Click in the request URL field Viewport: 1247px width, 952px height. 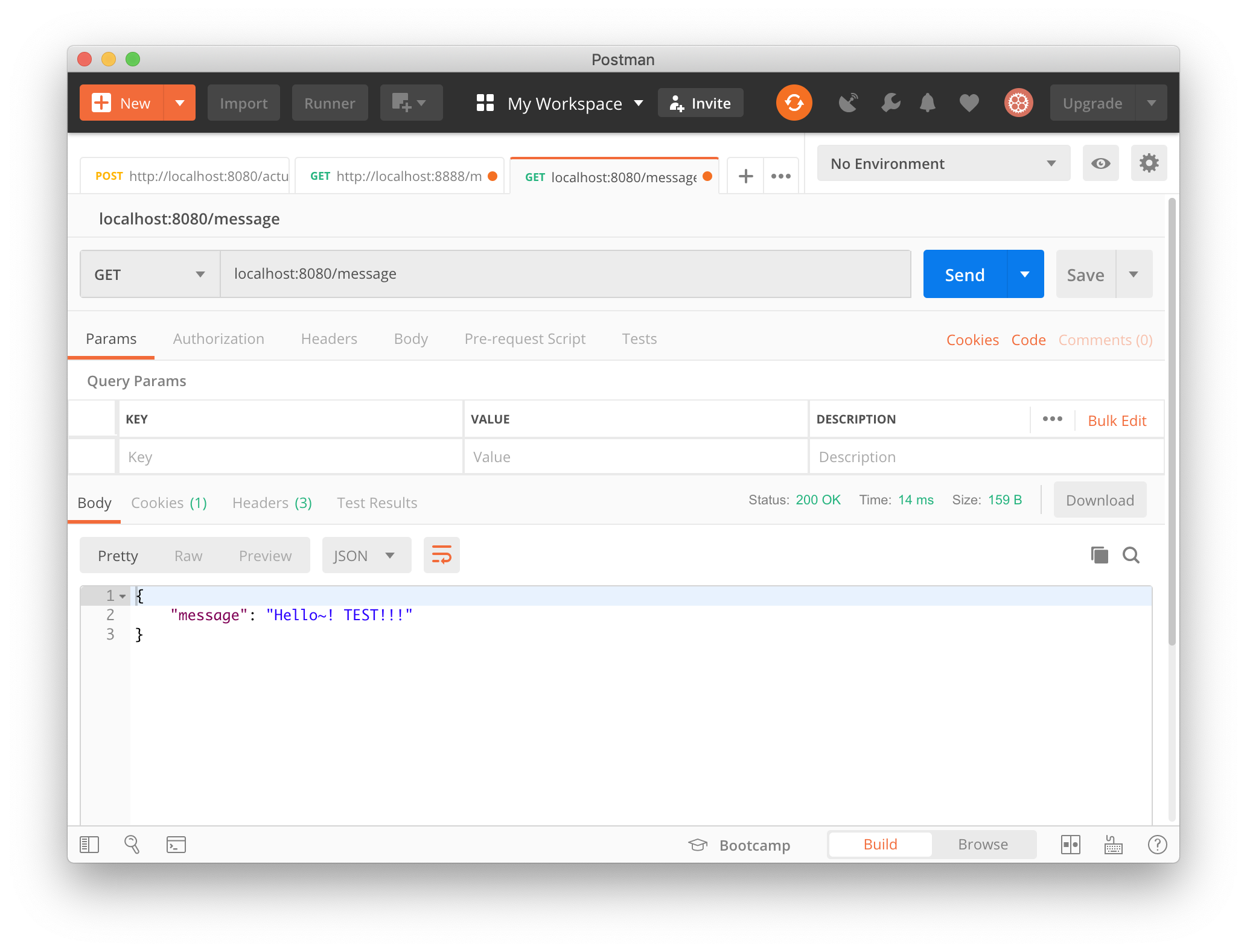[565, 274]
